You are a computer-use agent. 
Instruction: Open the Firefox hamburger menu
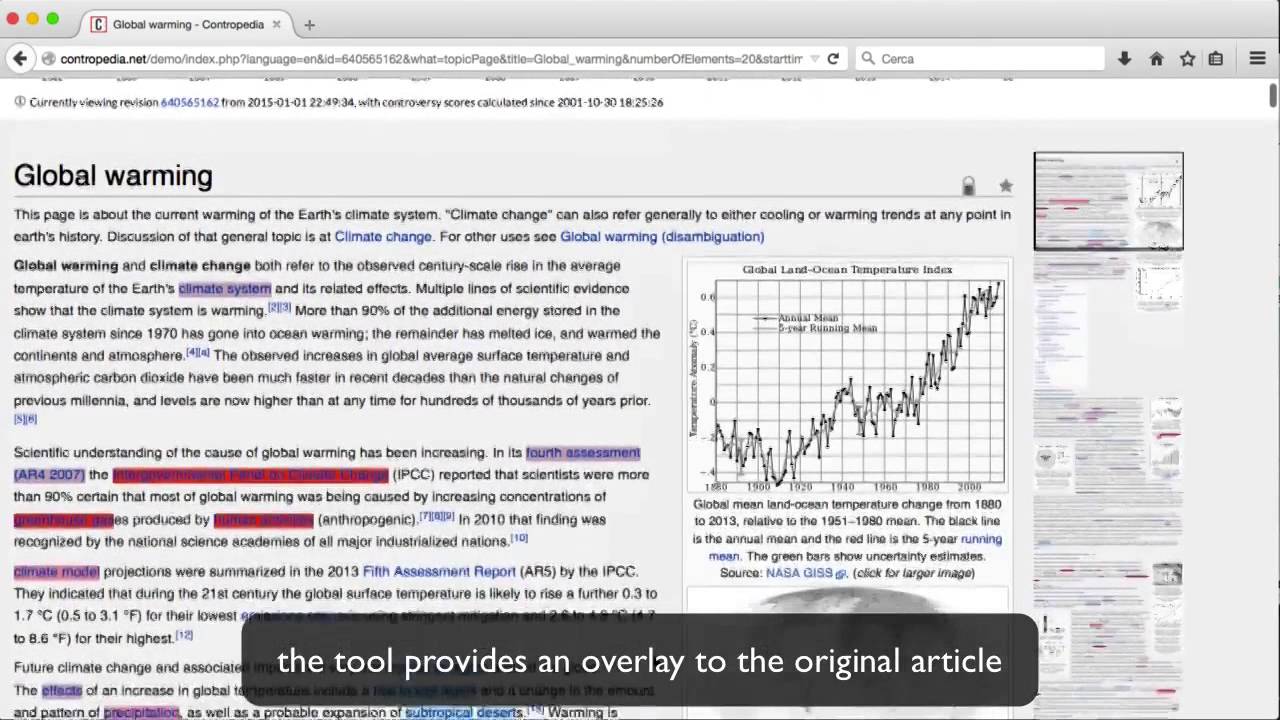pyautogui.click(x=1258, y=59)
